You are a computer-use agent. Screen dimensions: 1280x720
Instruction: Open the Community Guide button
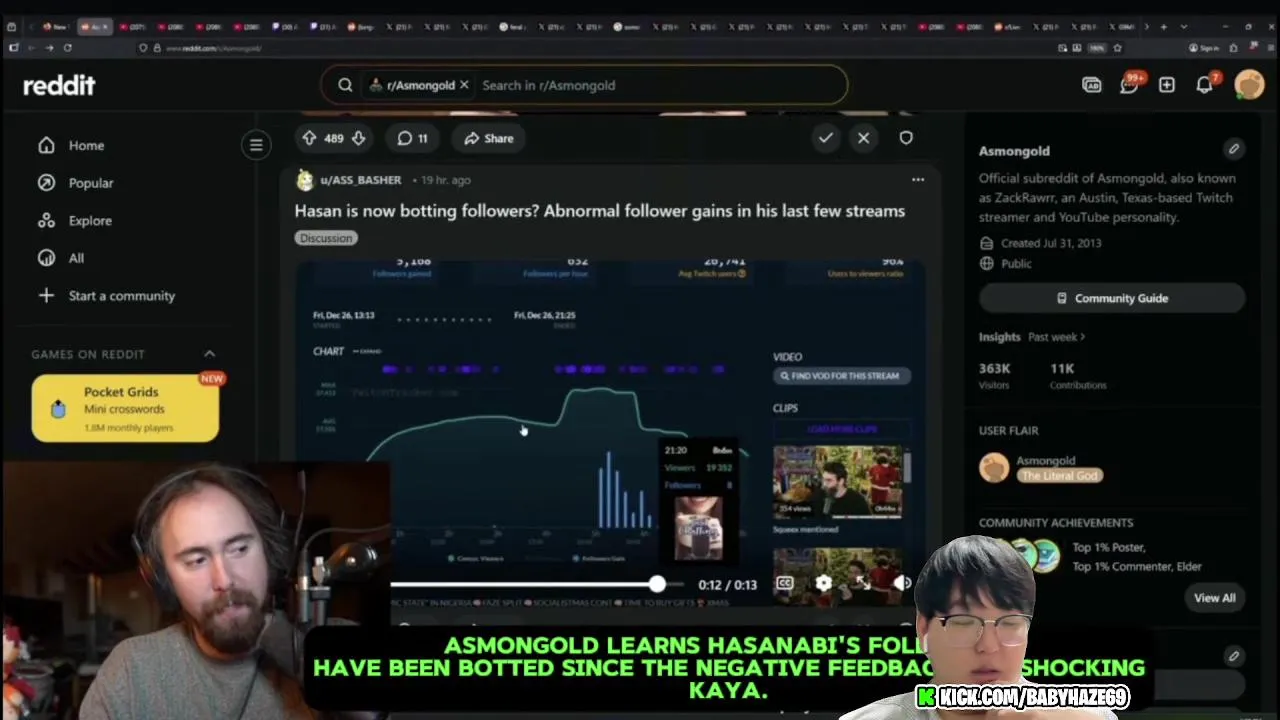[x=1112, y=298]
